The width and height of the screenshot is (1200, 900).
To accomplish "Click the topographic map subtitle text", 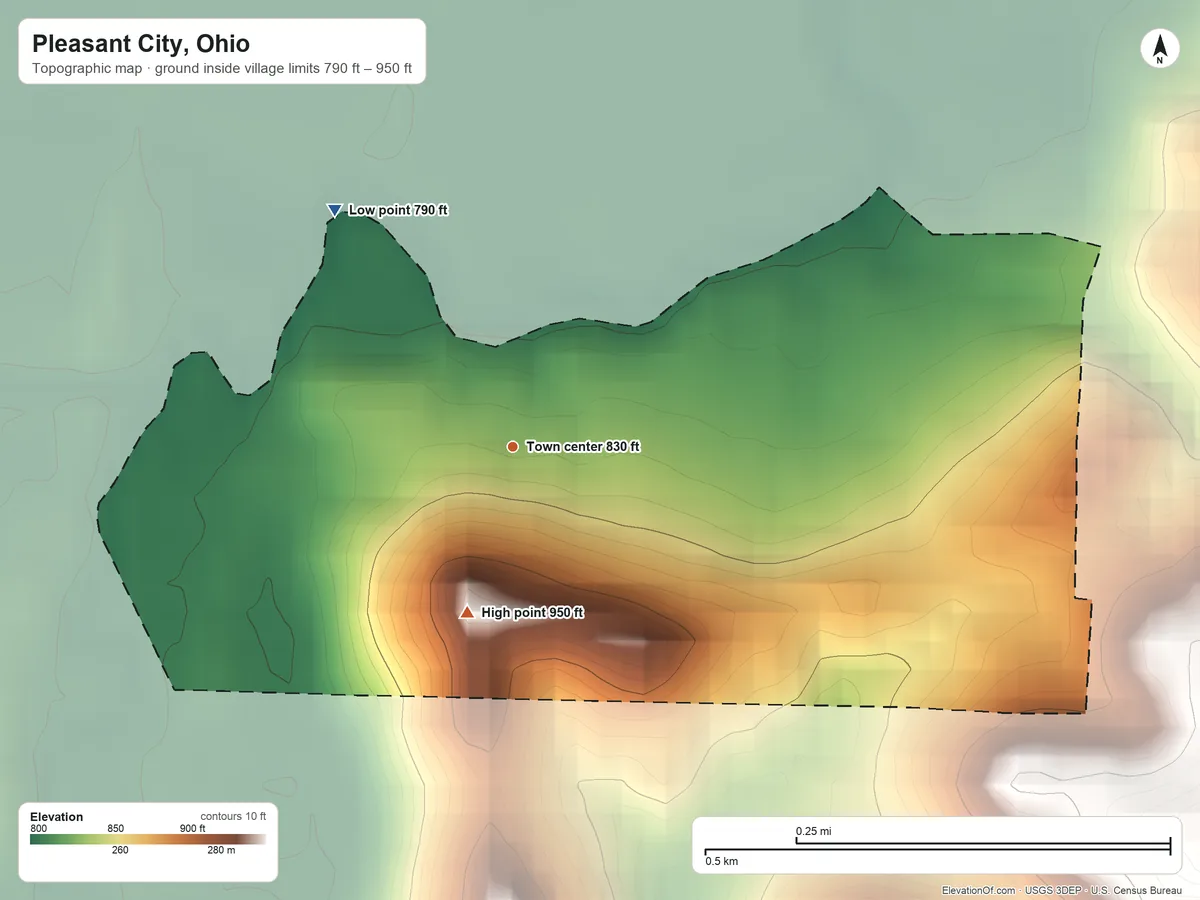I will [222, 70].
